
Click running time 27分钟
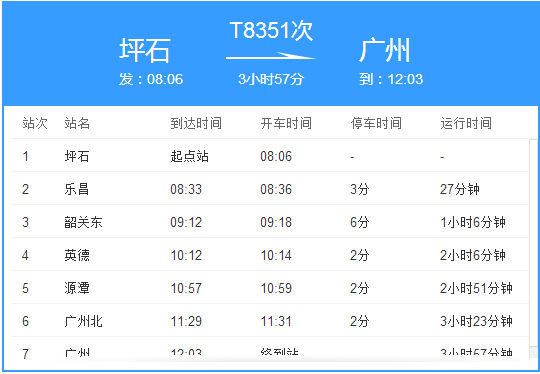pos(460,189)
